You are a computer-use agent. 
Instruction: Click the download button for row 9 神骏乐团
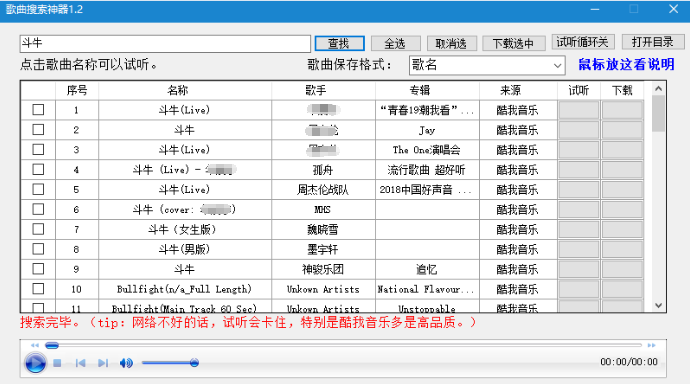[622, 269]
